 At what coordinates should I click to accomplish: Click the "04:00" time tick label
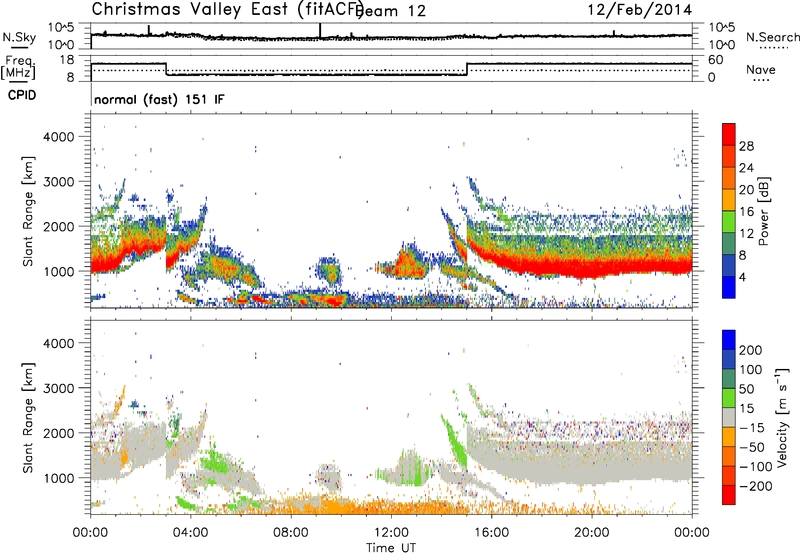point(191,533)
